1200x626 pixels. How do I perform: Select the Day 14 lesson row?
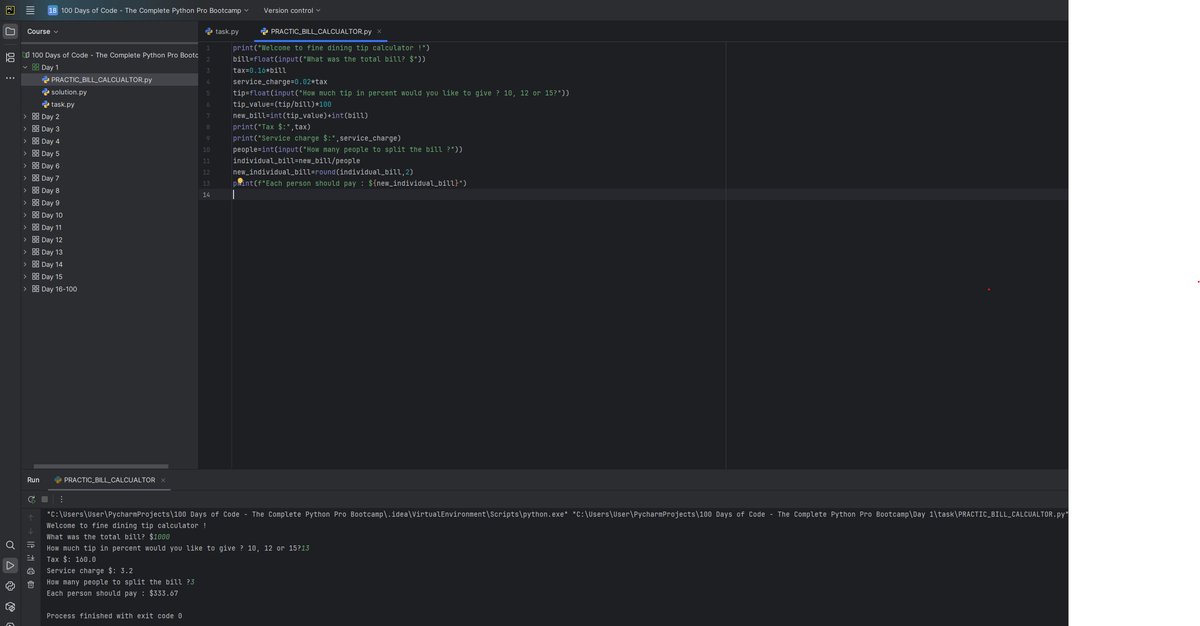click(109, 264)
